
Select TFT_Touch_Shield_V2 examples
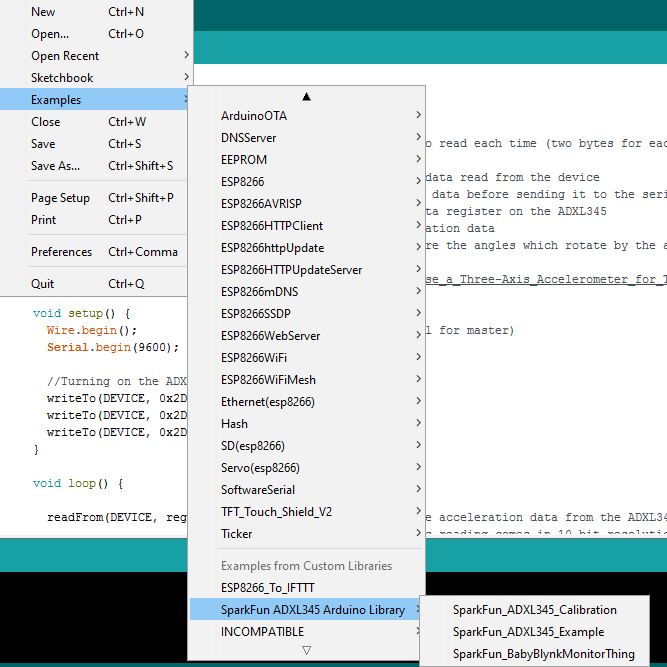(x=306, y=512)
